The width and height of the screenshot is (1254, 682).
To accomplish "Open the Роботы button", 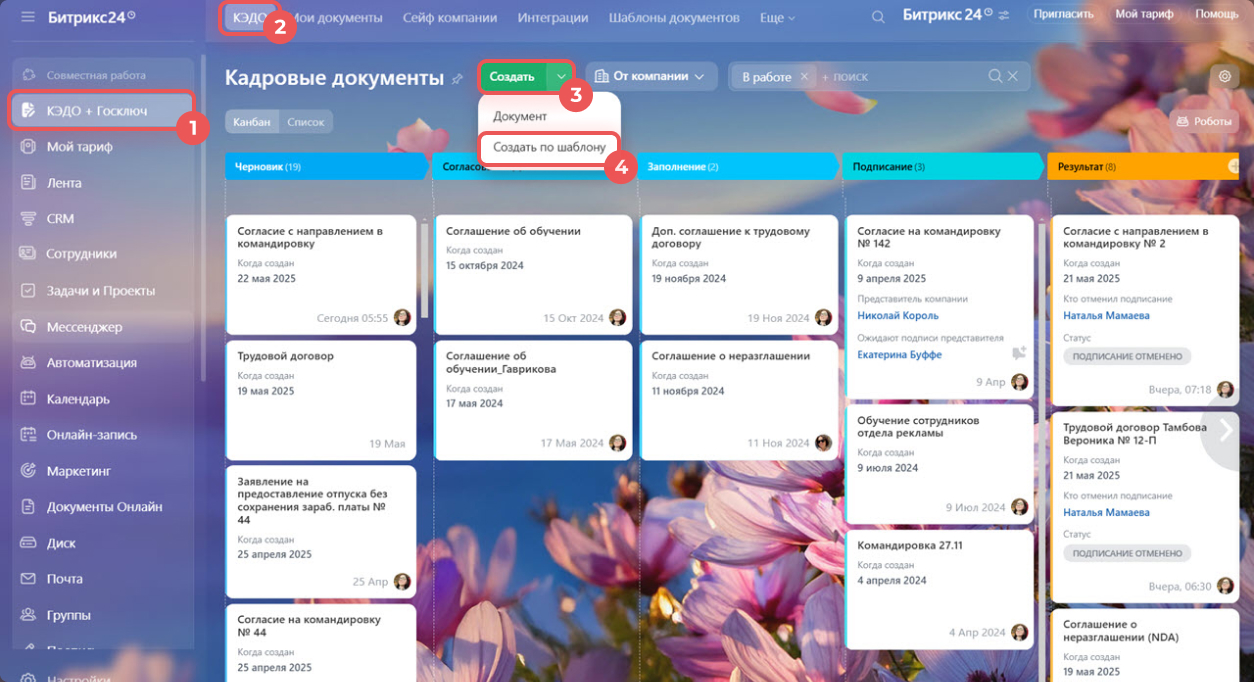I will (1204, 121).
